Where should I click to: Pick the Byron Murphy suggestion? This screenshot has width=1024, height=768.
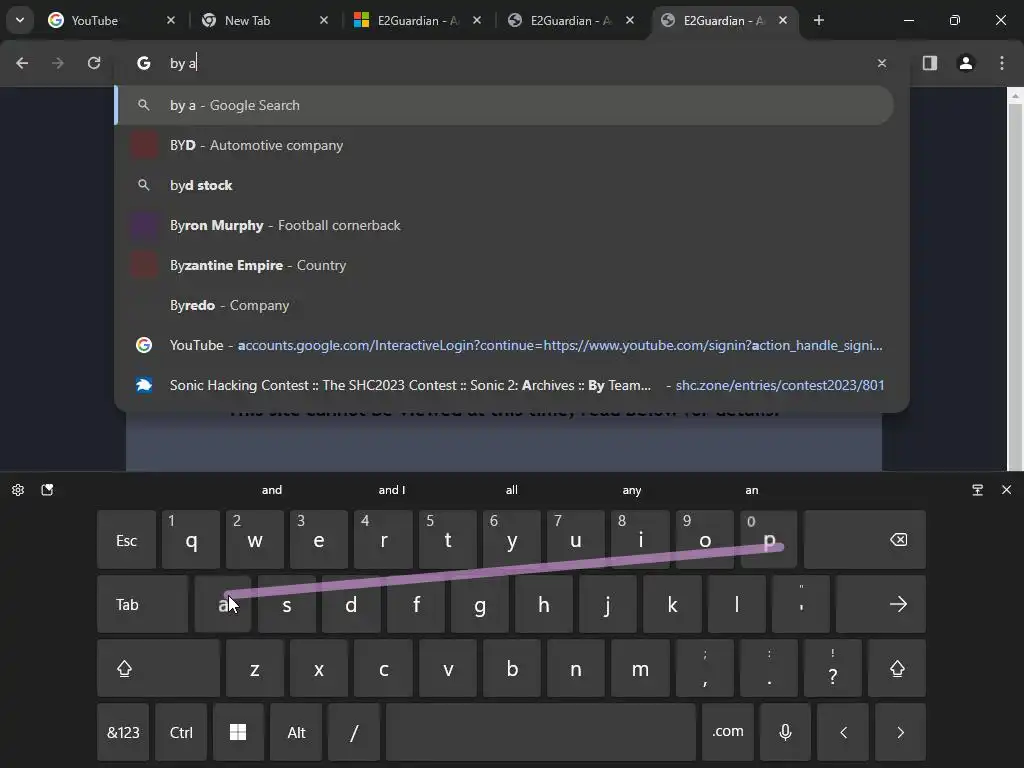504,225
